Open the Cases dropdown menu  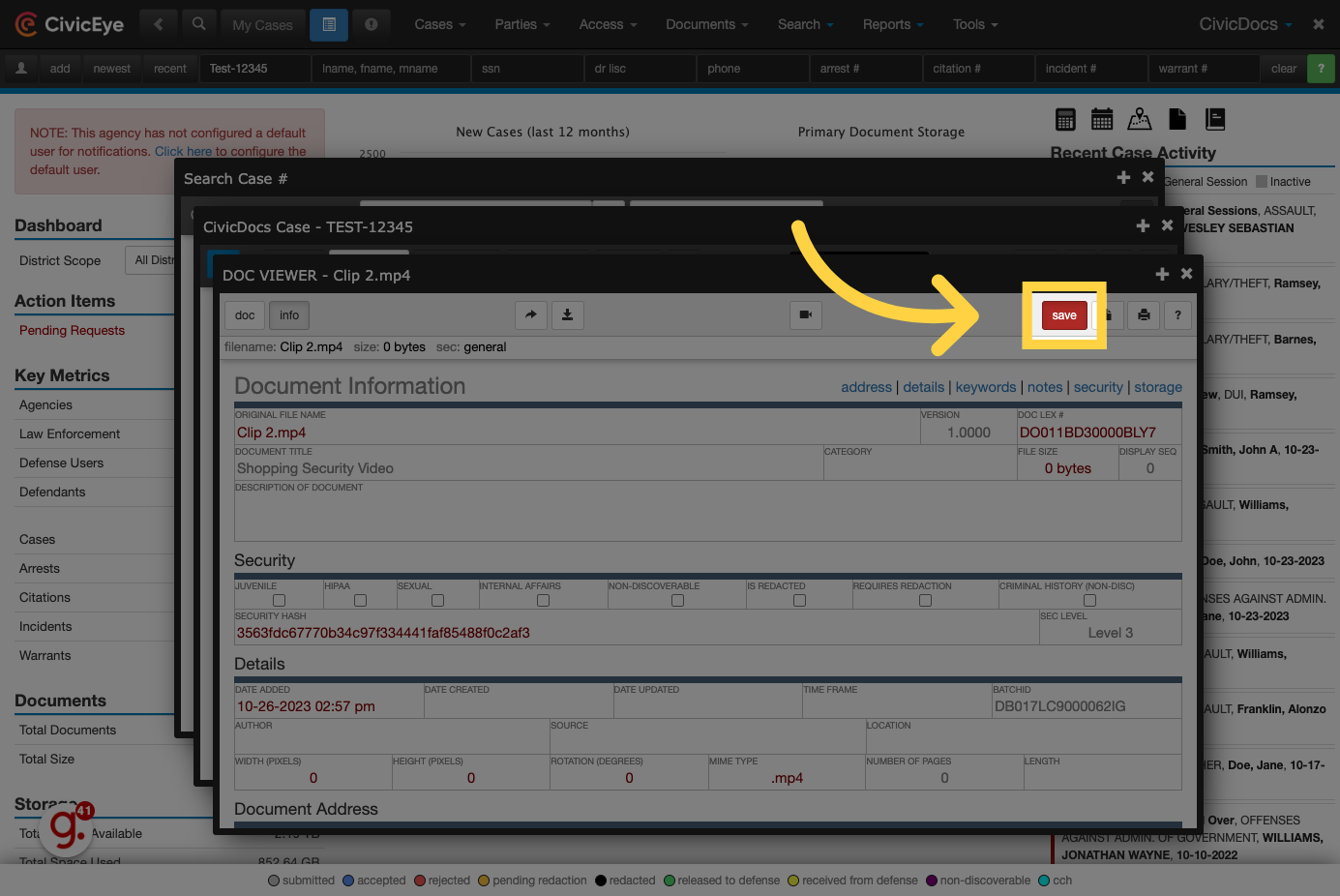coord(440,24)
